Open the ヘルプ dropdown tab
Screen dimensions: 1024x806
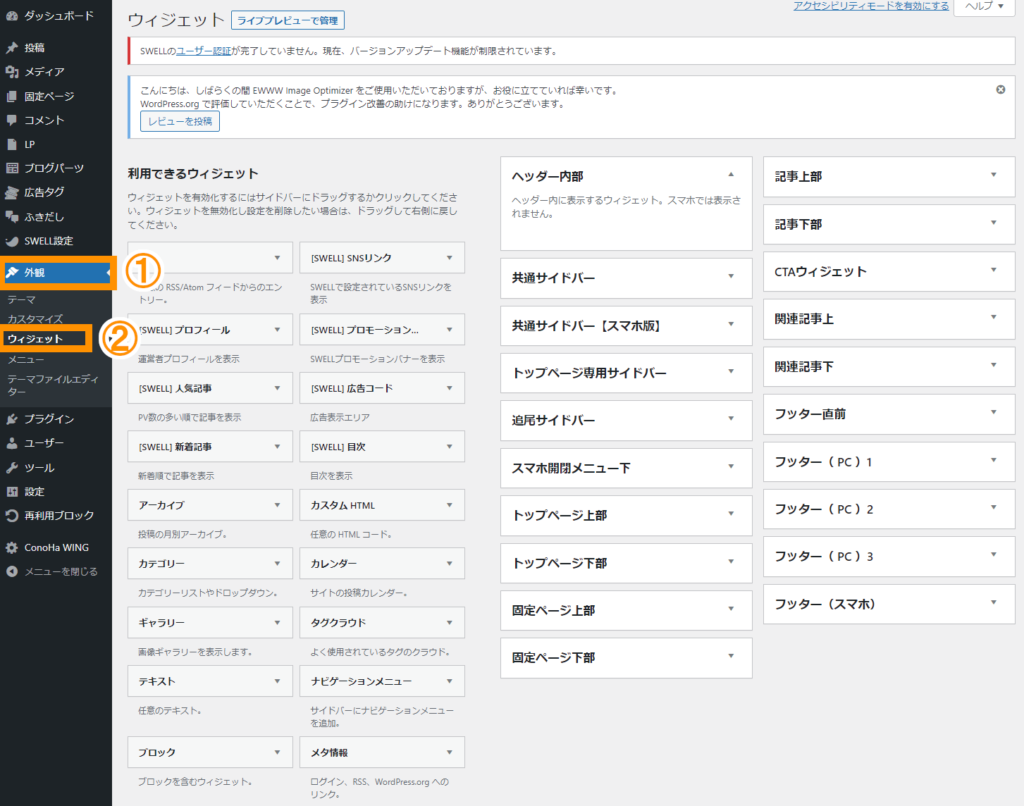[x=984, y=7]
